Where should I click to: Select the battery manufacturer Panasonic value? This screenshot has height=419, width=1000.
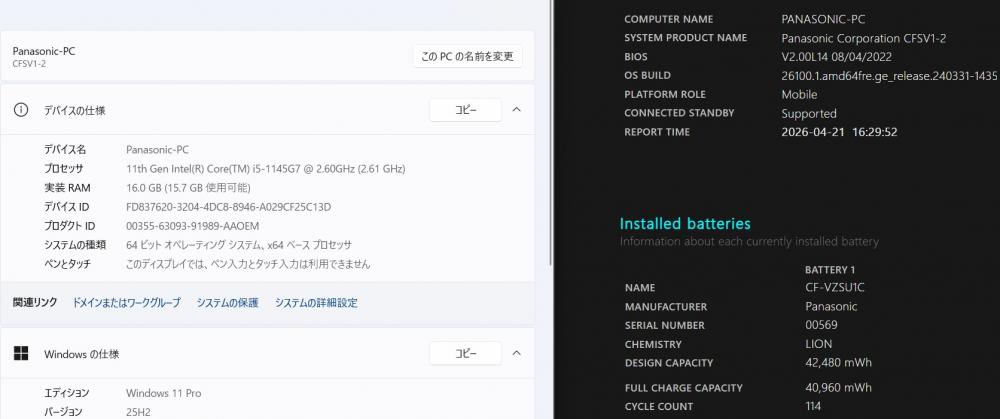point(831,307)
